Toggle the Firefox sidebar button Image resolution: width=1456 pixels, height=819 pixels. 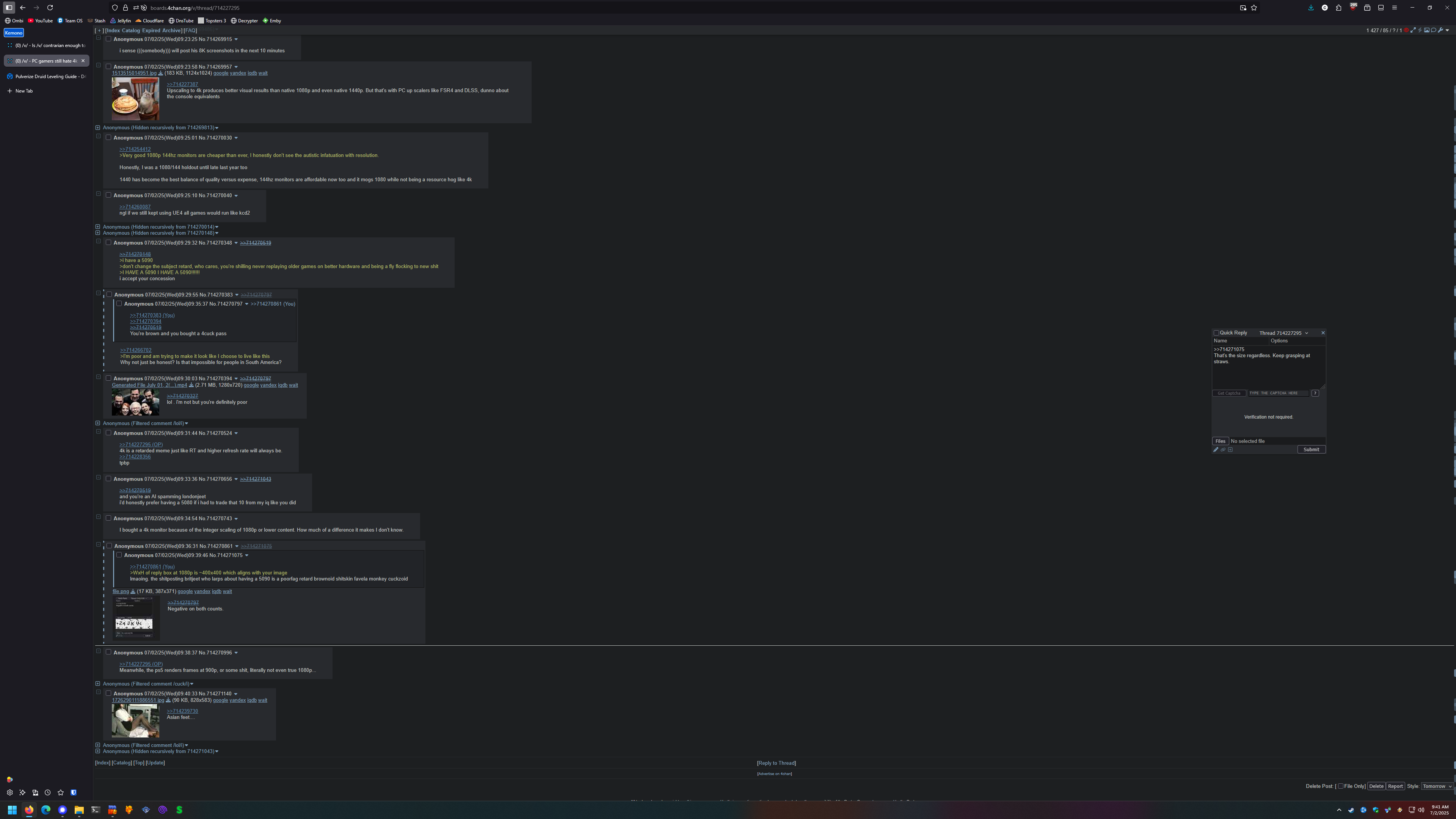(9, 8)
